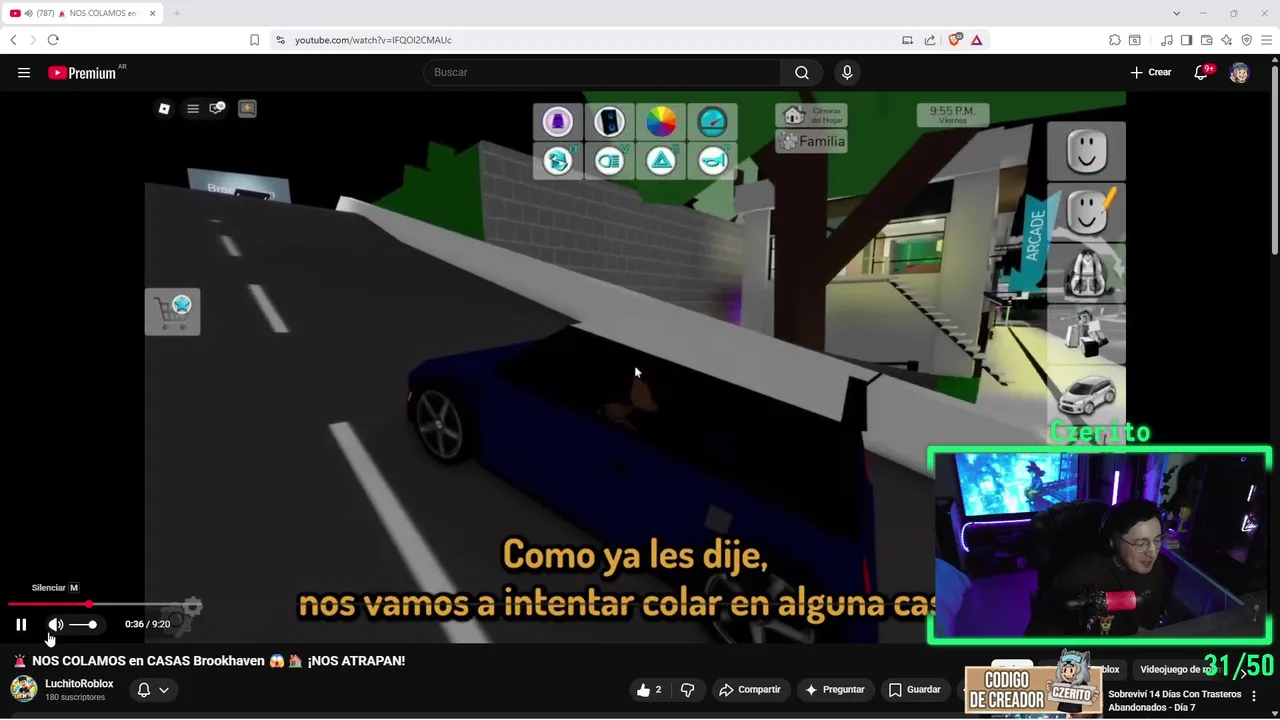Like the video with thumbs up
This screenshot has width=1280, height=720.
point(649,689)
